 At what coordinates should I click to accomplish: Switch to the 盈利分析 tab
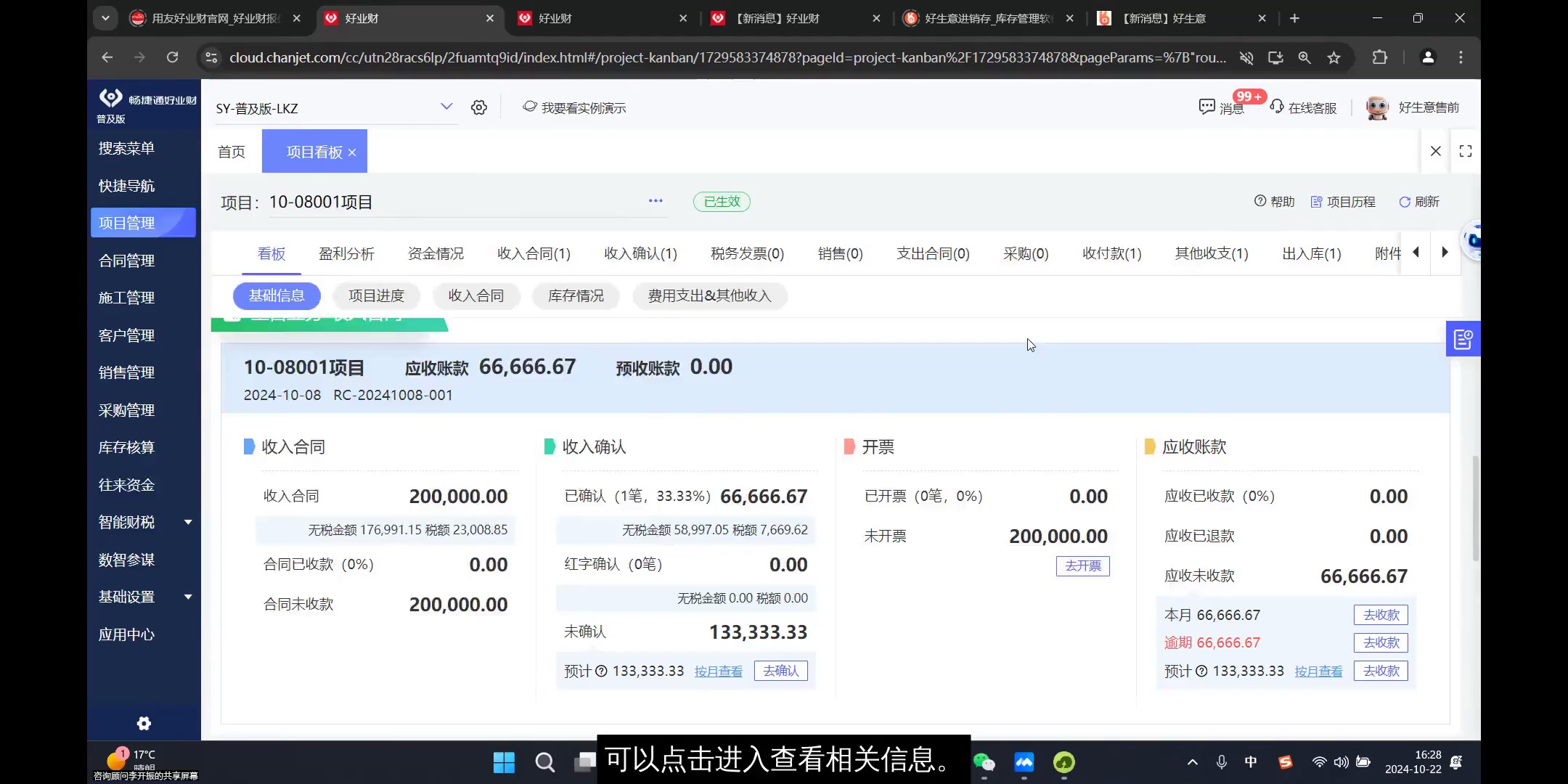point(346,253)
